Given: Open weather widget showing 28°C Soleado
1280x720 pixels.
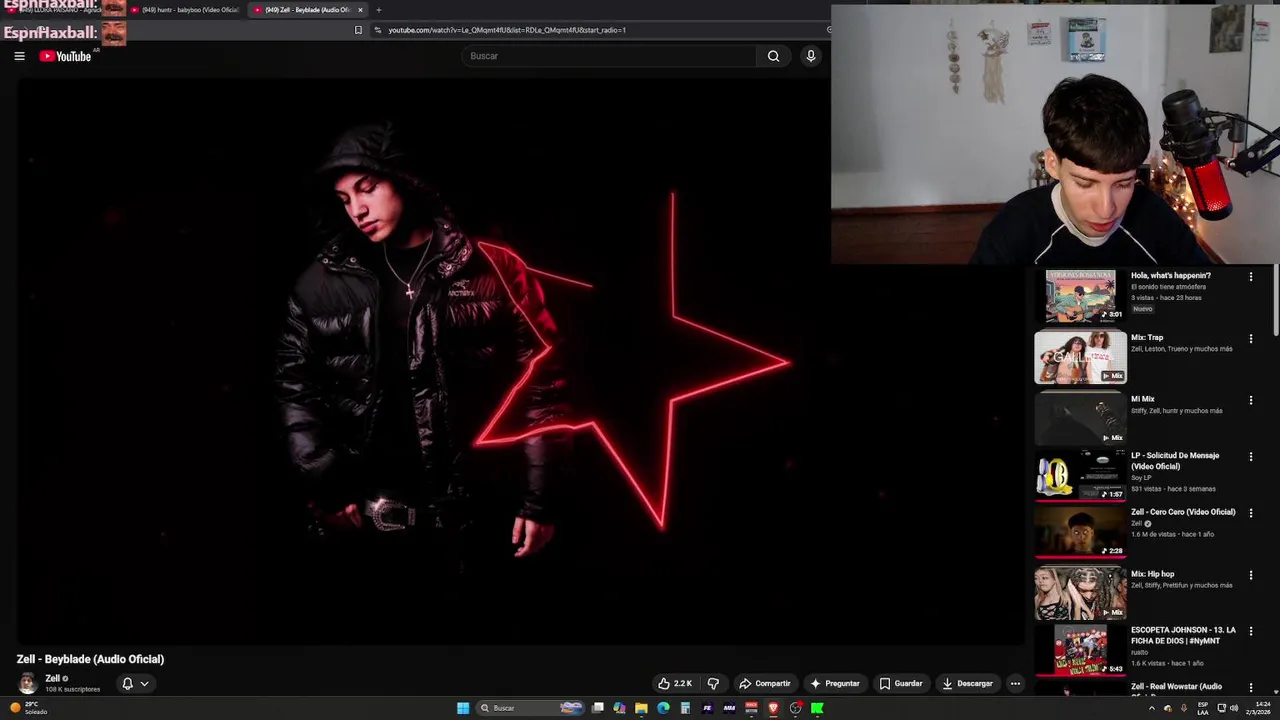Looking at the screenshot, I should click(29, 708).
